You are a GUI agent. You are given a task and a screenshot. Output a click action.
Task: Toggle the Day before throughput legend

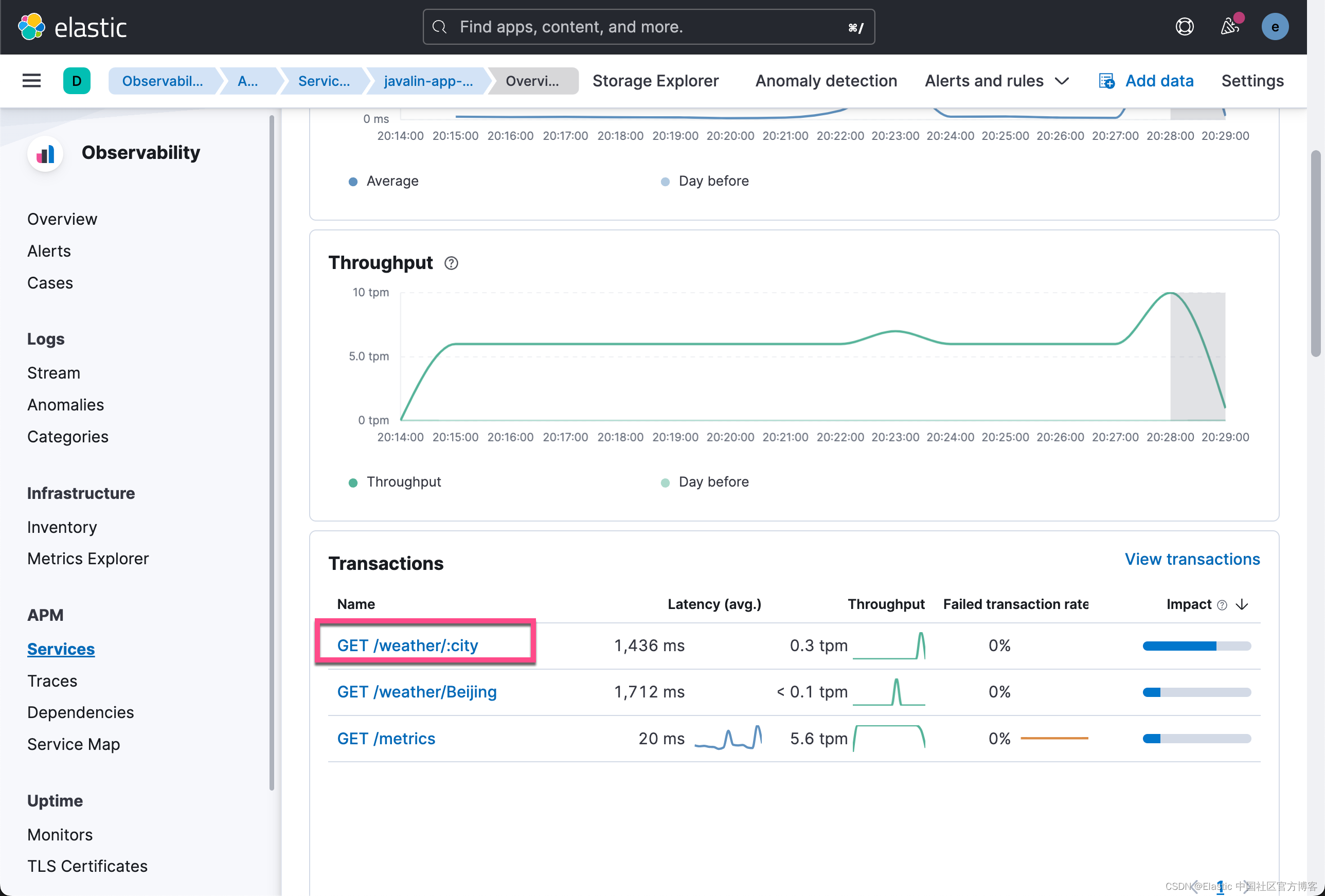(x=705, y=482)
